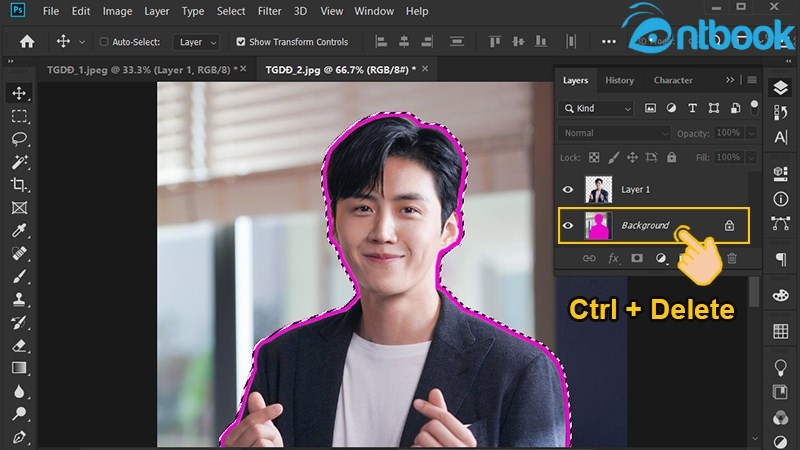This screenshot has height=450, width=800.
Task: Select the Rectangular Marquee tool
Action: click(19, 116)
